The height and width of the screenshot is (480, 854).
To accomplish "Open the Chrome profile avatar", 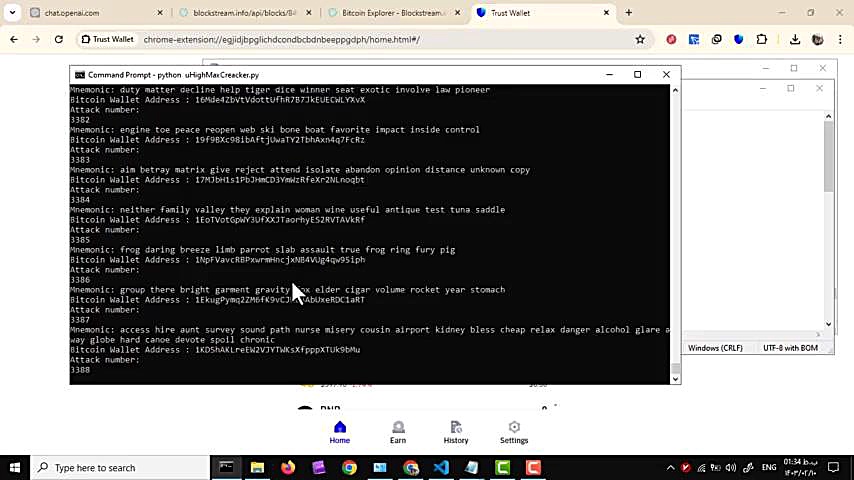I will point(818,39).
